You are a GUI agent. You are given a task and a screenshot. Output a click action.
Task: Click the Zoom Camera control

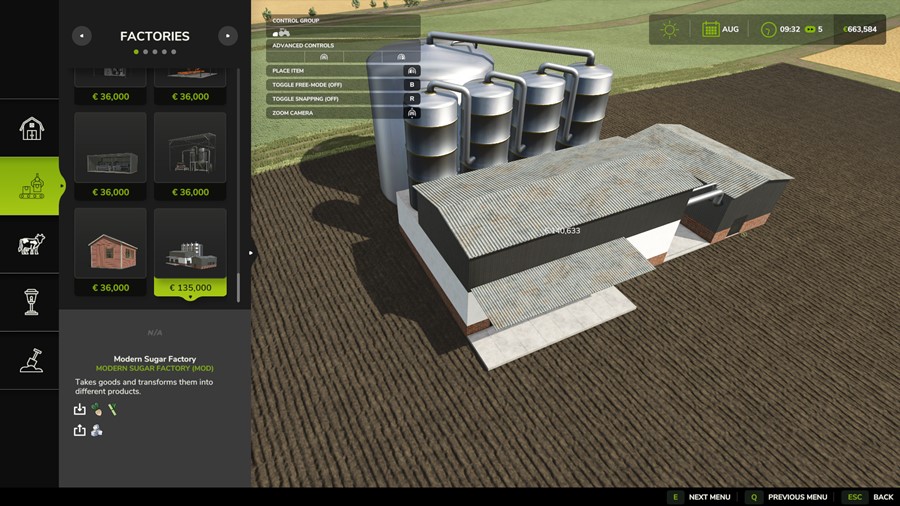point(343,113)
